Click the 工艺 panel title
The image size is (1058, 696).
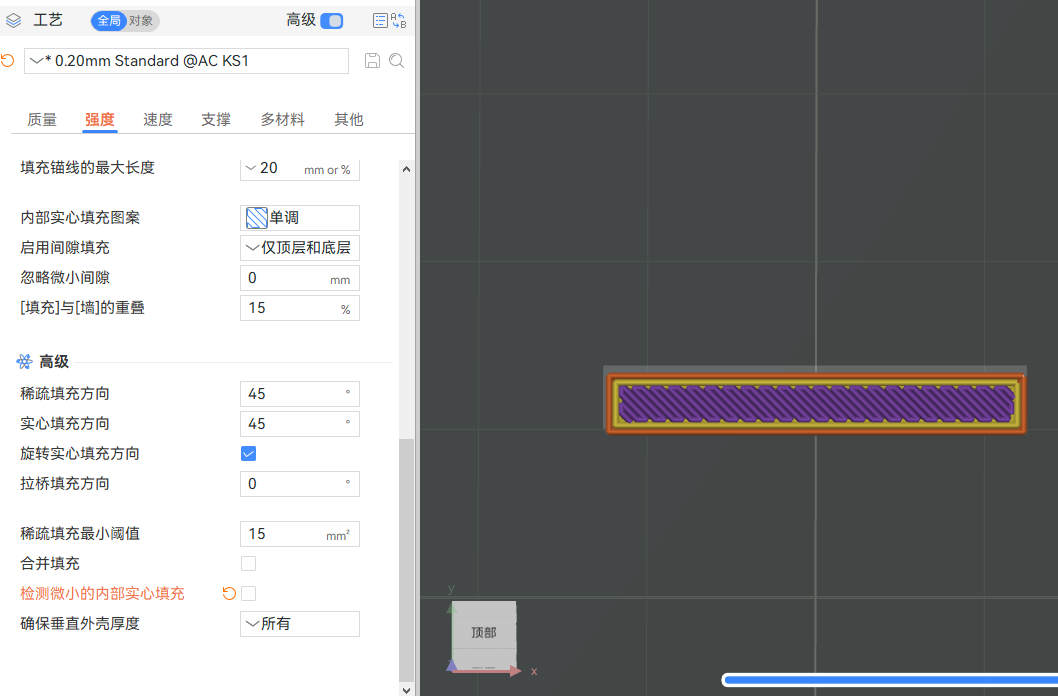pyautogui.click(x=48, y=20)
